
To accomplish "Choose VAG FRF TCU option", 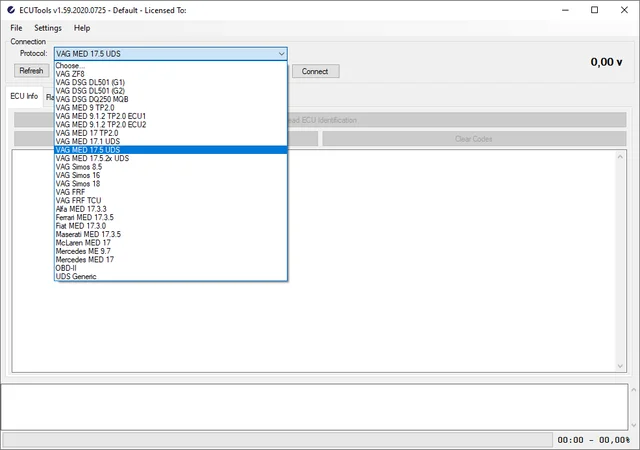I will (79, 201).
